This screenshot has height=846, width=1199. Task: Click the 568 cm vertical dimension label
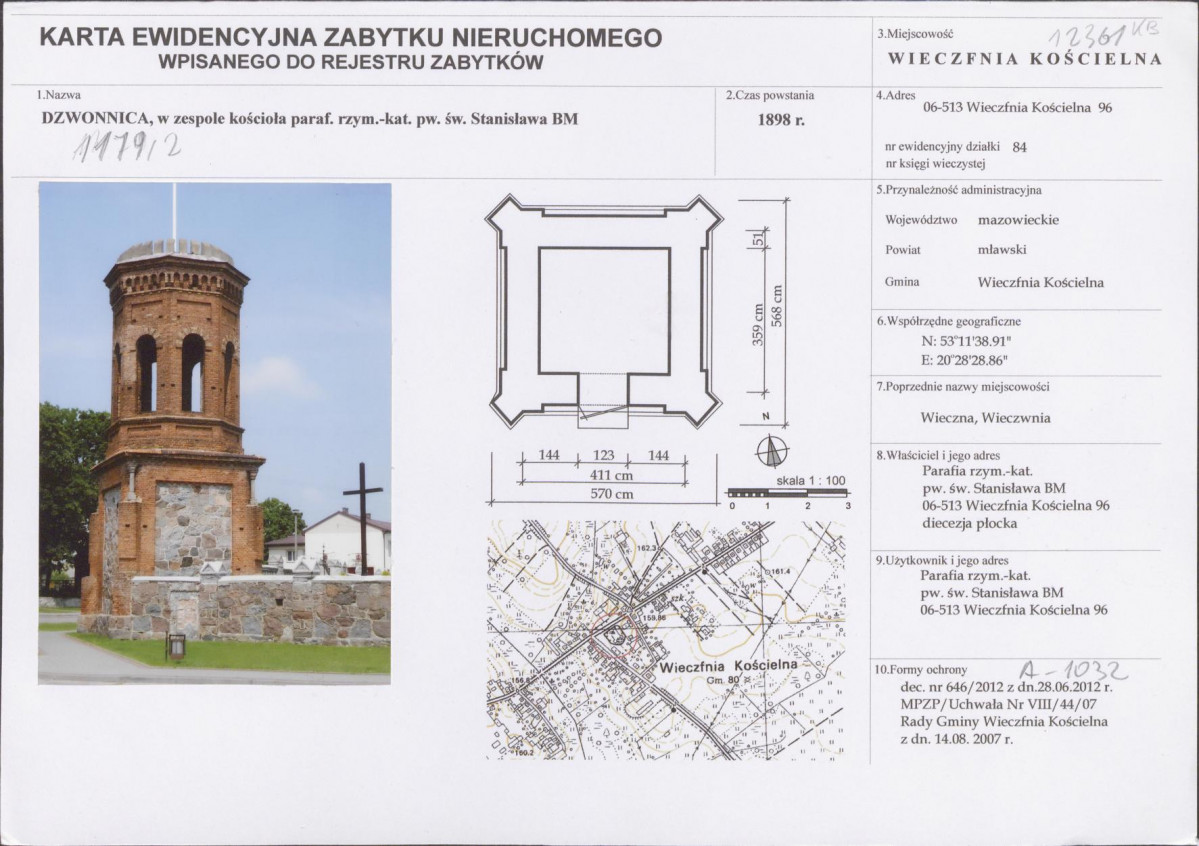tap(777, 306)
